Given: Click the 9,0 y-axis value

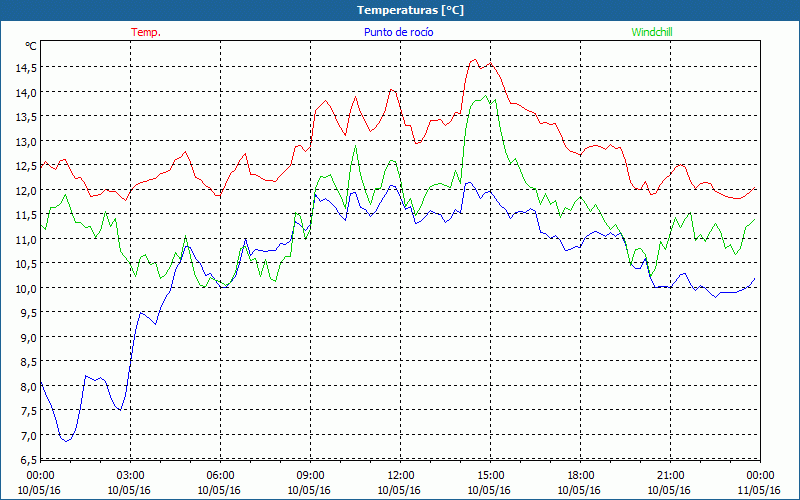Looking at the screenshot, I should [29, 337].
